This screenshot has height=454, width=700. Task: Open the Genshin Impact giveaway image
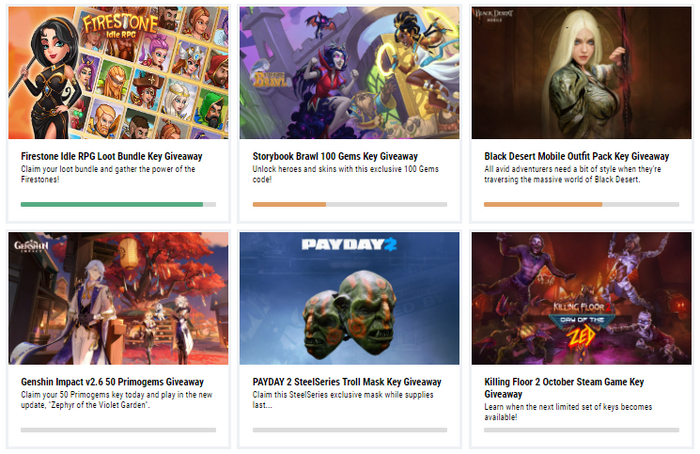pos(118,298)
